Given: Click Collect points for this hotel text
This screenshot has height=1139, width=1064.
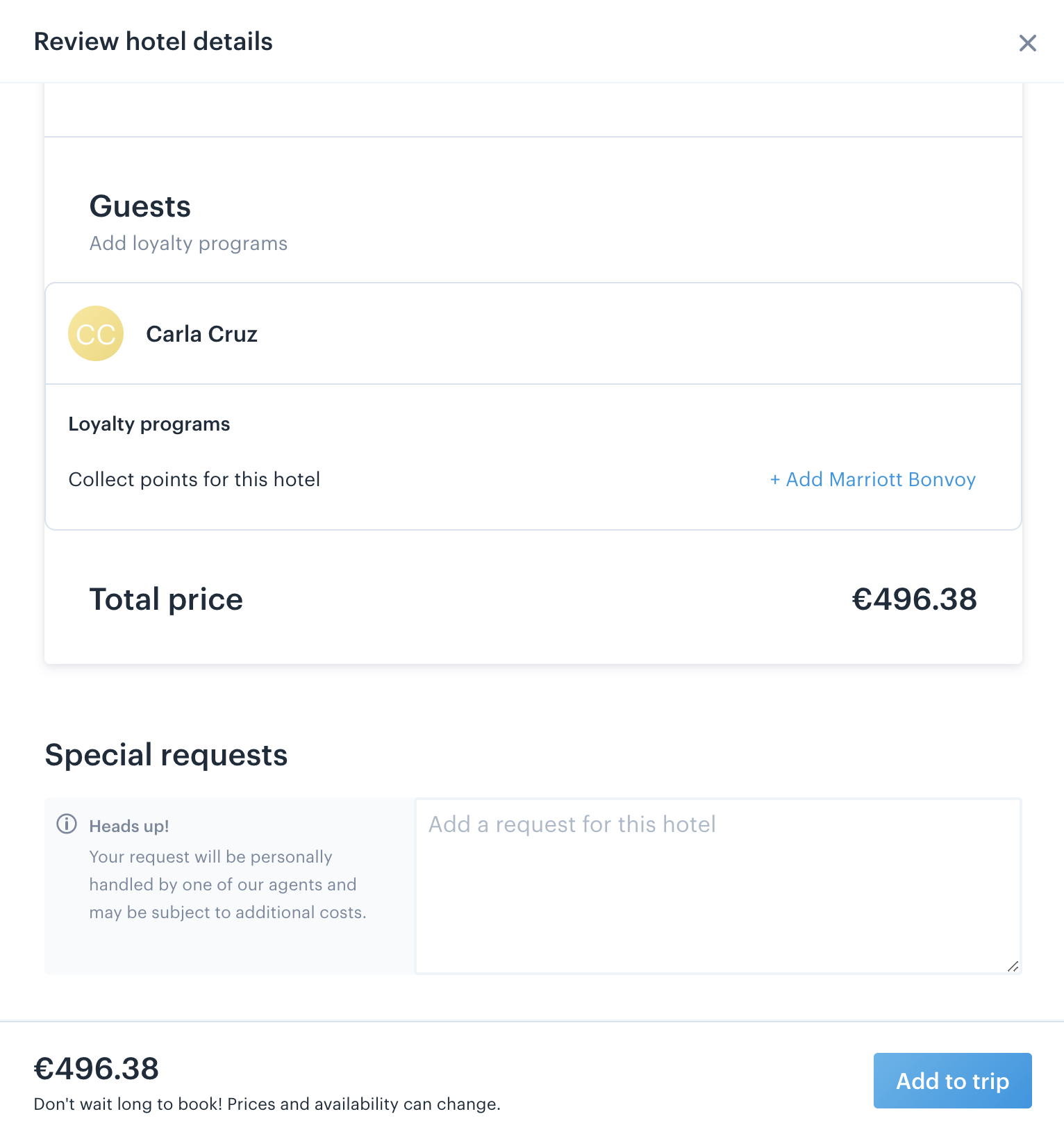Looking at the screenshot, I should coord(194,479).
